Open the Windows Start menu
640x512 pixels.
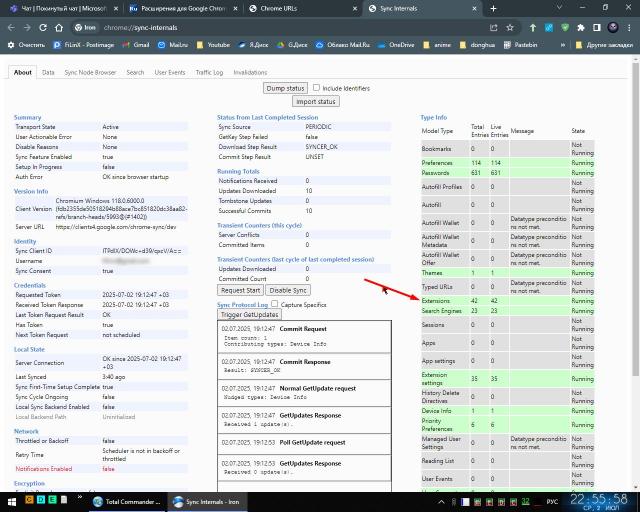pyautogui.click(x=12, y=502)
